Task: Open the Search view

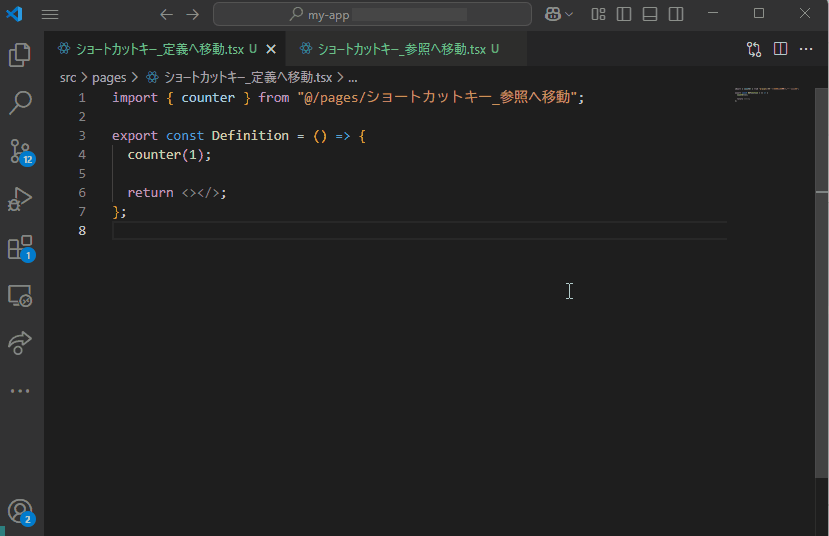Action: (x=20, y=103)
